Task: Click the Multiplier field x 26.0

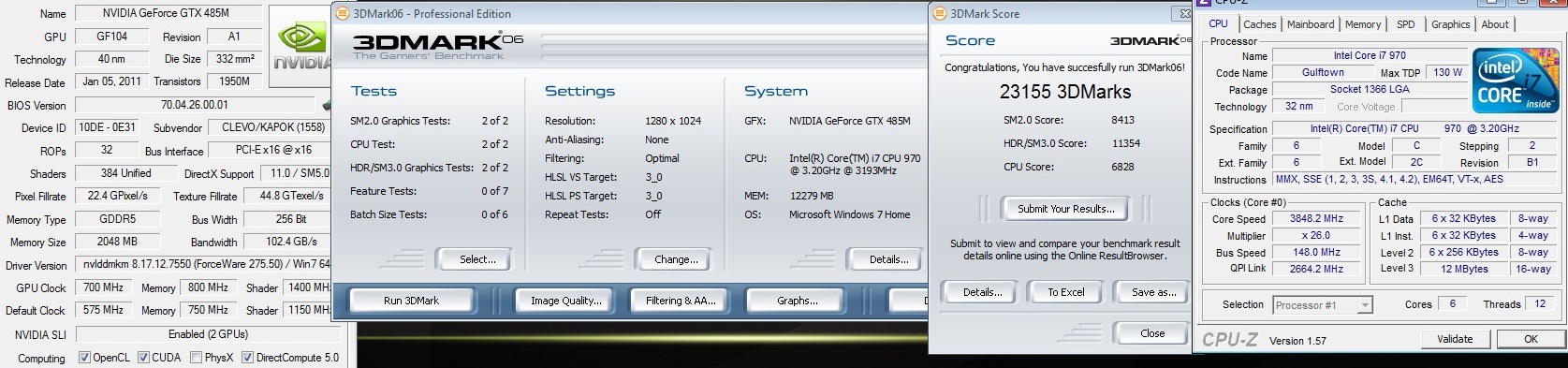Action: (1317, 236)
